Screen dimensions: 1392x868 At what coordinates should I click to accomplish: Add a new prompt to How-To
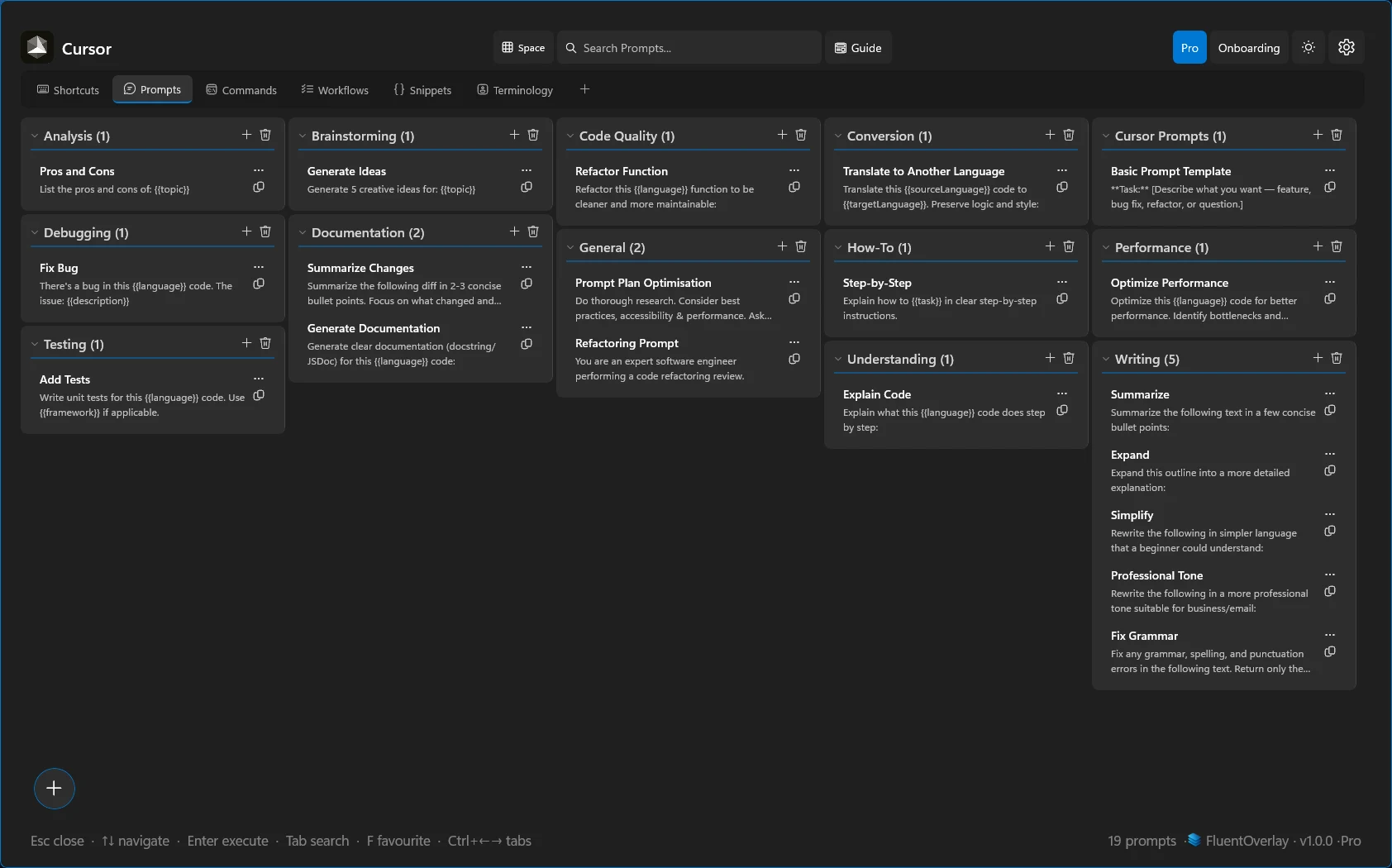(1049, 246)
